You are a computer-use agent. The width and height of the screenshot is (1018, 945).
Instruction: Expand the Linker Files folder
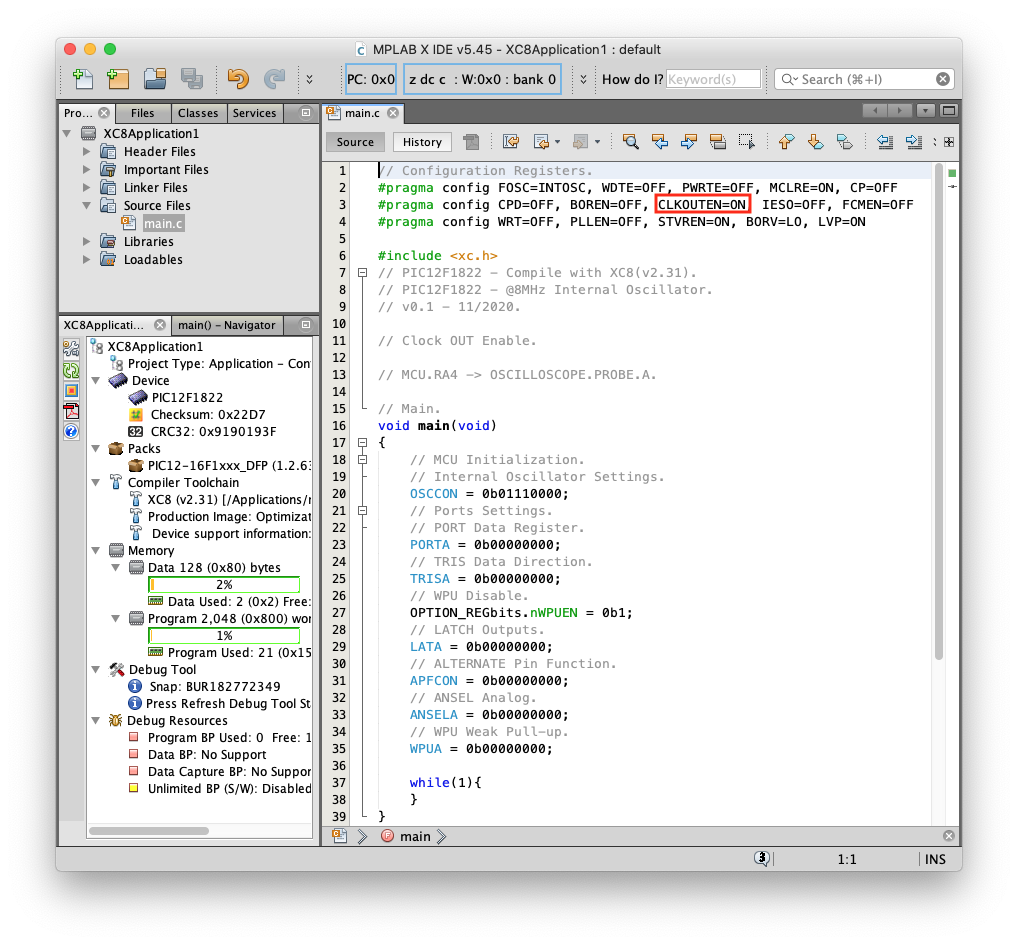coord(86,188)
